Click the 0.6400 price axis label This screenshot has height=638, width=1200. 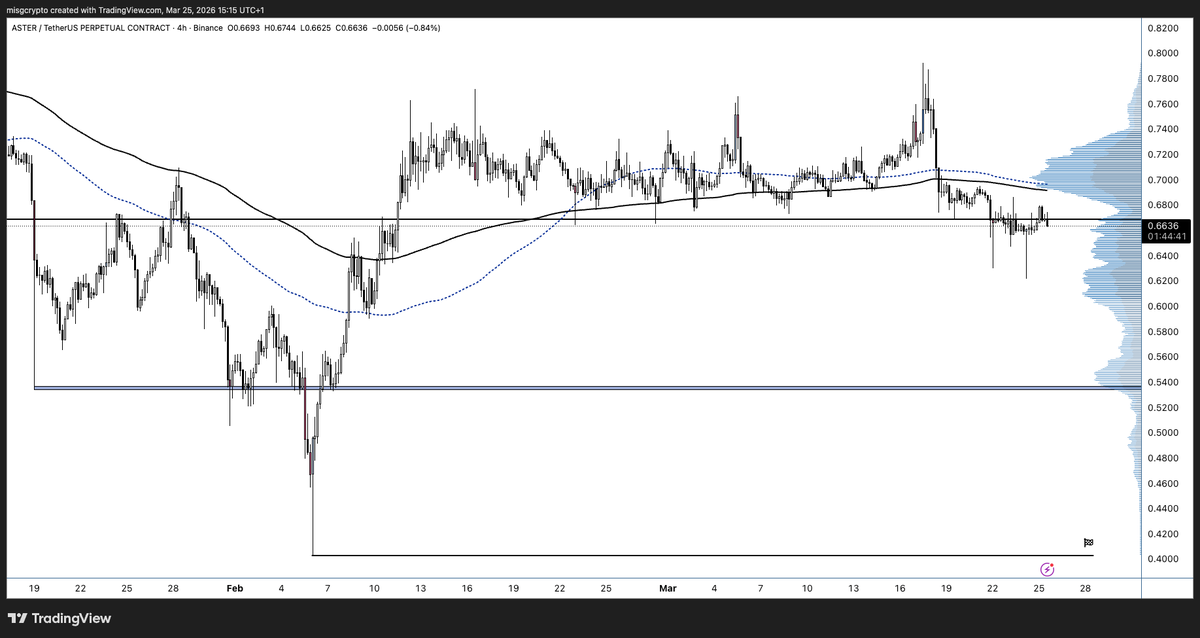pos(1162,256)
